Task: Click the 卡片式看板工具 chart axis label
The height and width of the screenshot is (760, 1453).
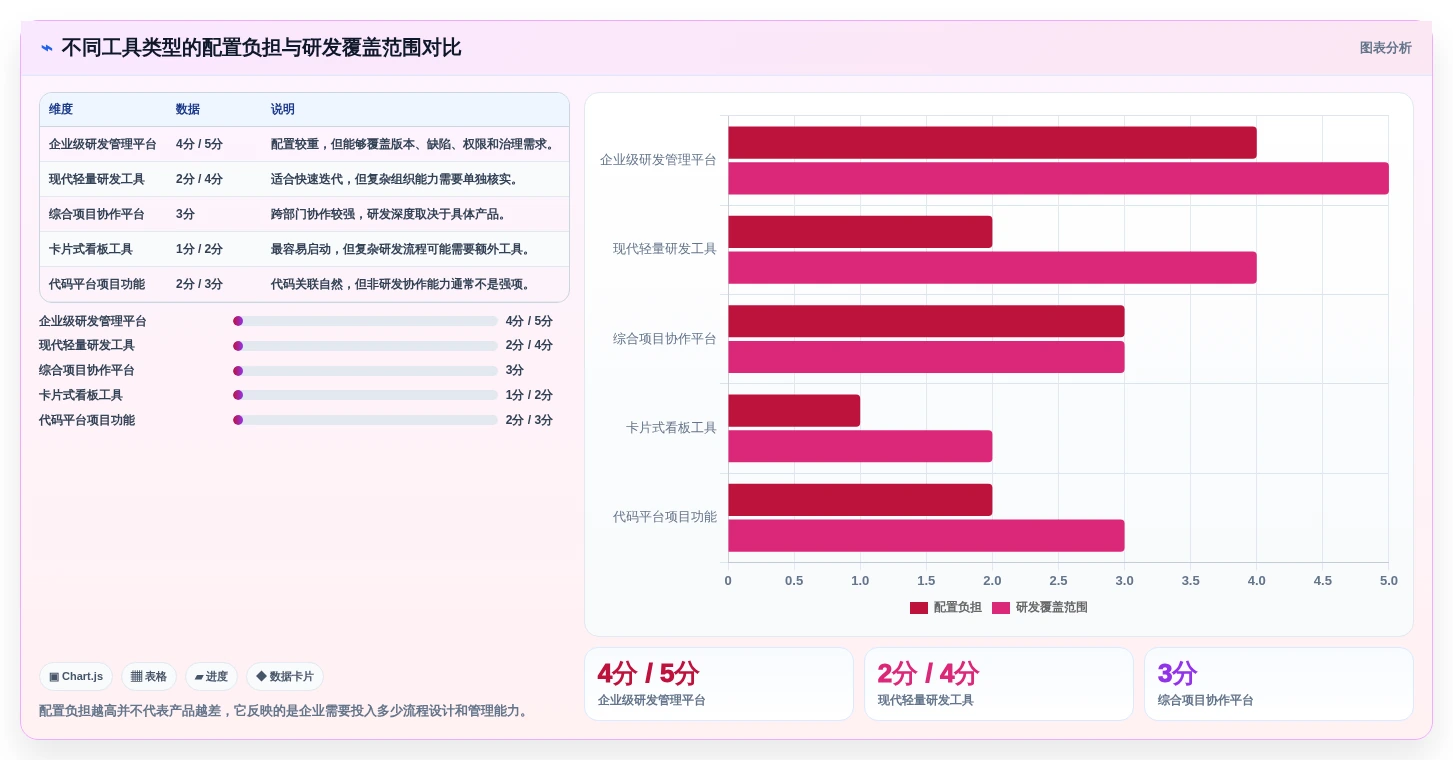Action: coord(671,428)
